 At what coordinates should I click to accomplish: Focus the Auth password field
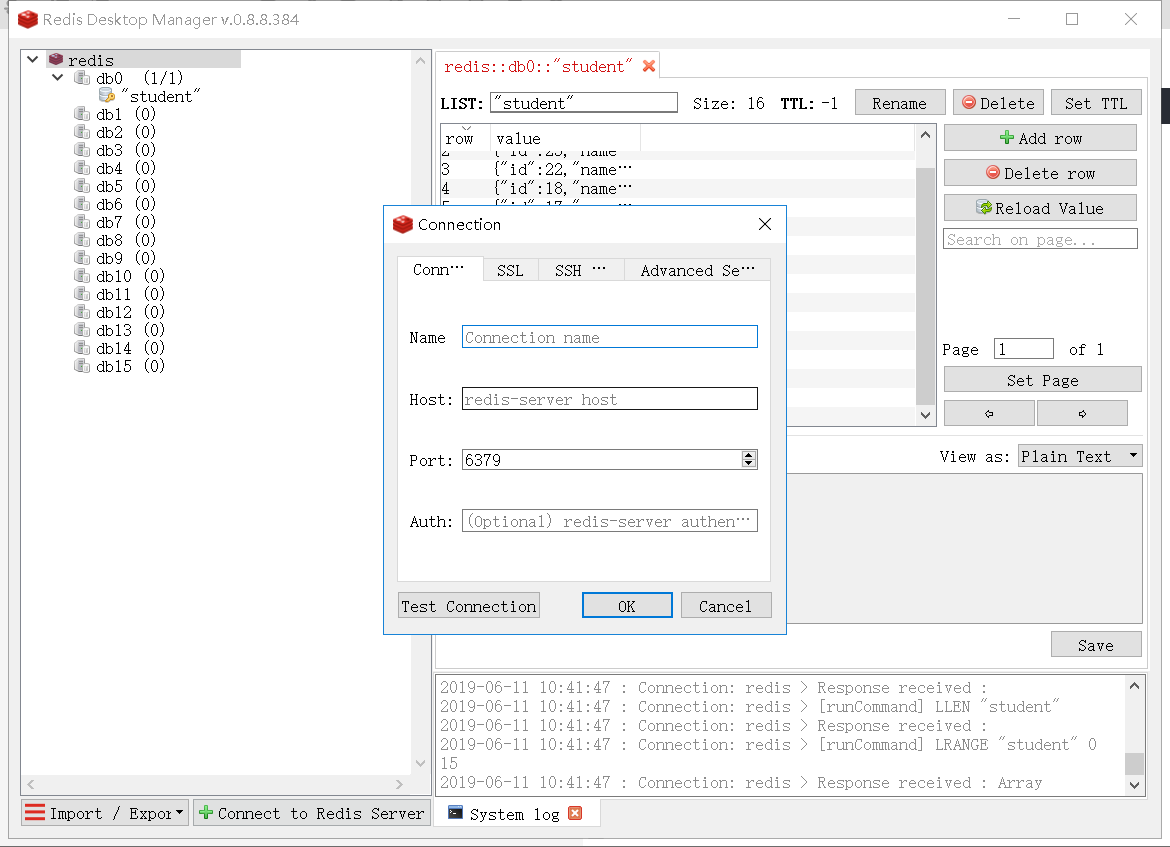click(610, 521)
